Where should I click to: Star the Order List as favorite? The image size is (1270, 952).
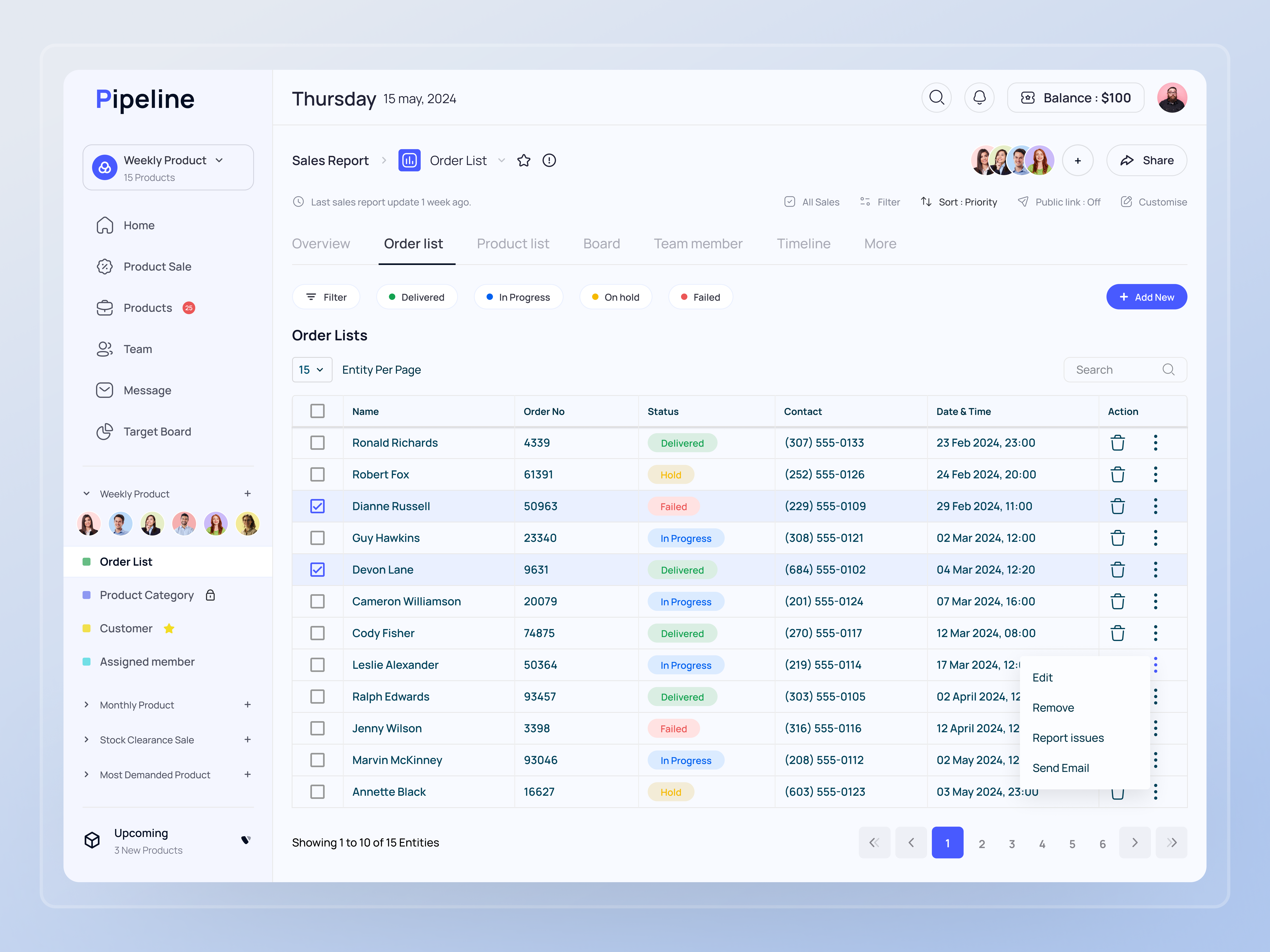coord(524,161)
